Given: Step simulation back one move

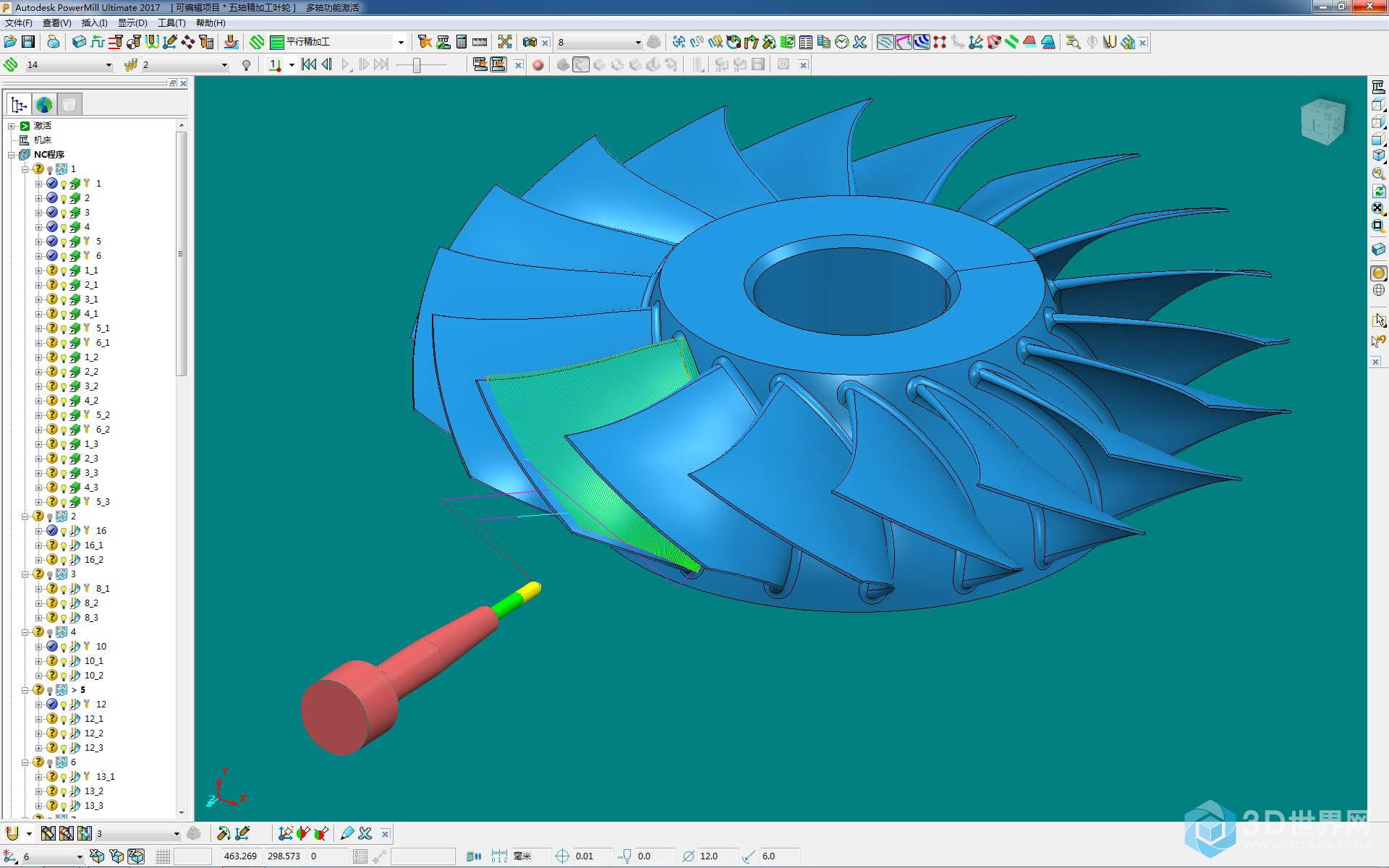Looking at the screenshot, I should [327, 64].
